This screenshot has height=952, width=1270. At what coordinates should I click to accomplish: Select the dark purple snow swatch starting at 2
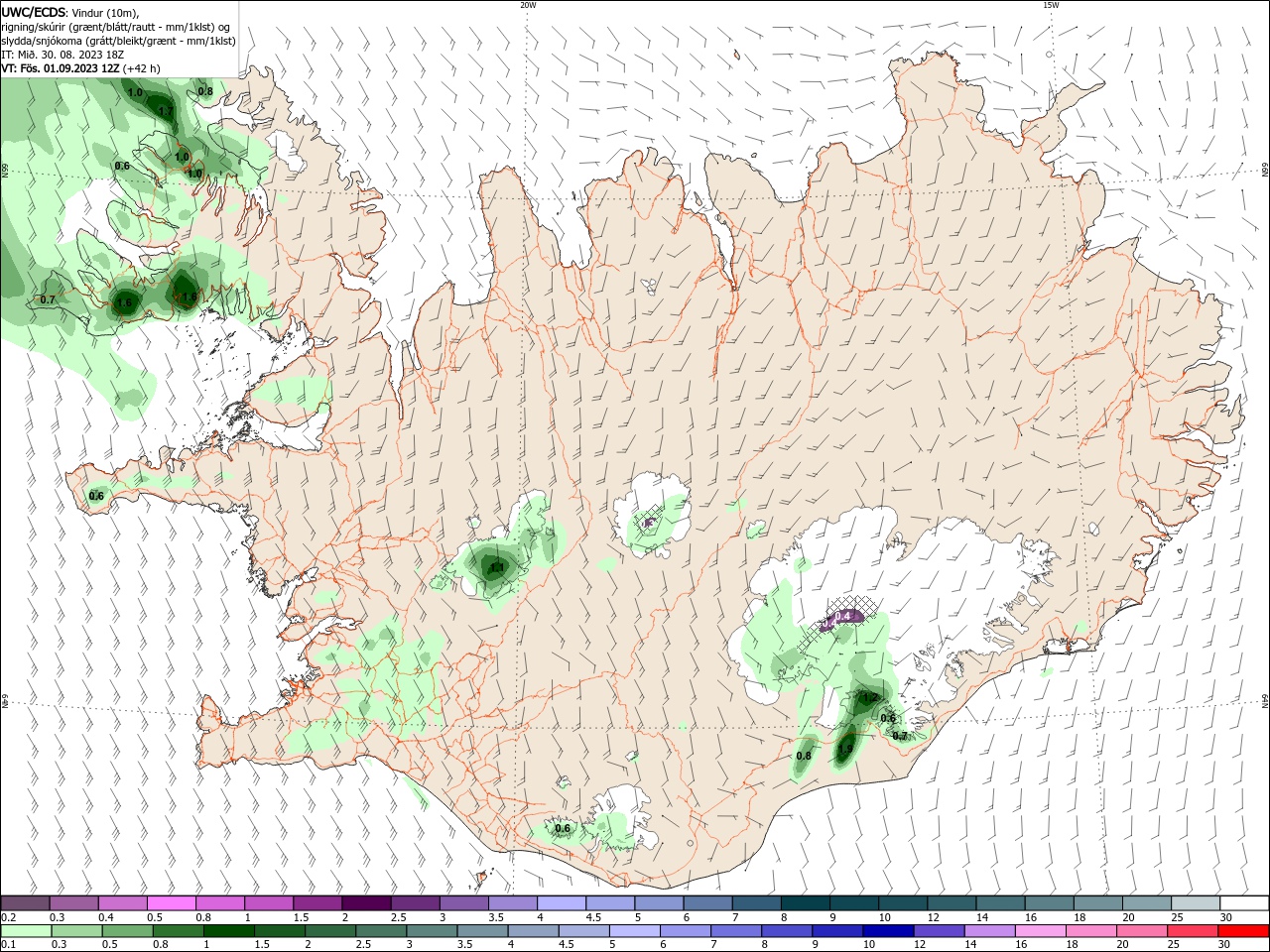(x=365, y=903)
